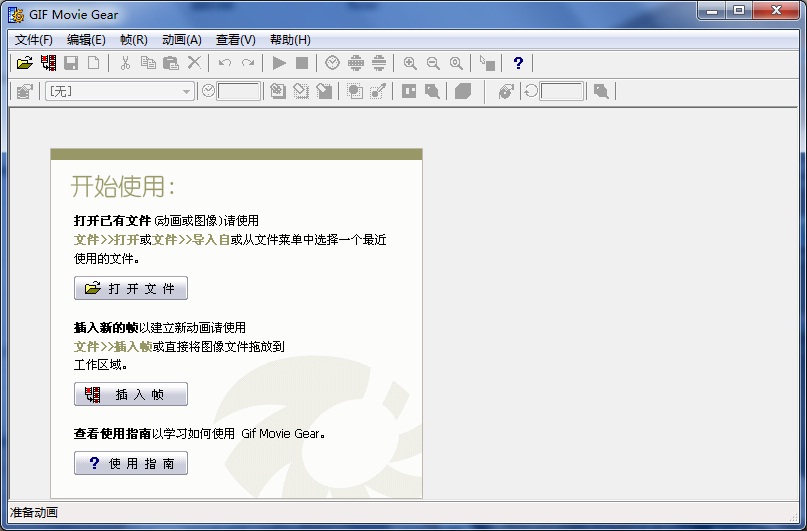Click the X delete icon in the toolbar
The image size is (807, 531).
[194, 63]
